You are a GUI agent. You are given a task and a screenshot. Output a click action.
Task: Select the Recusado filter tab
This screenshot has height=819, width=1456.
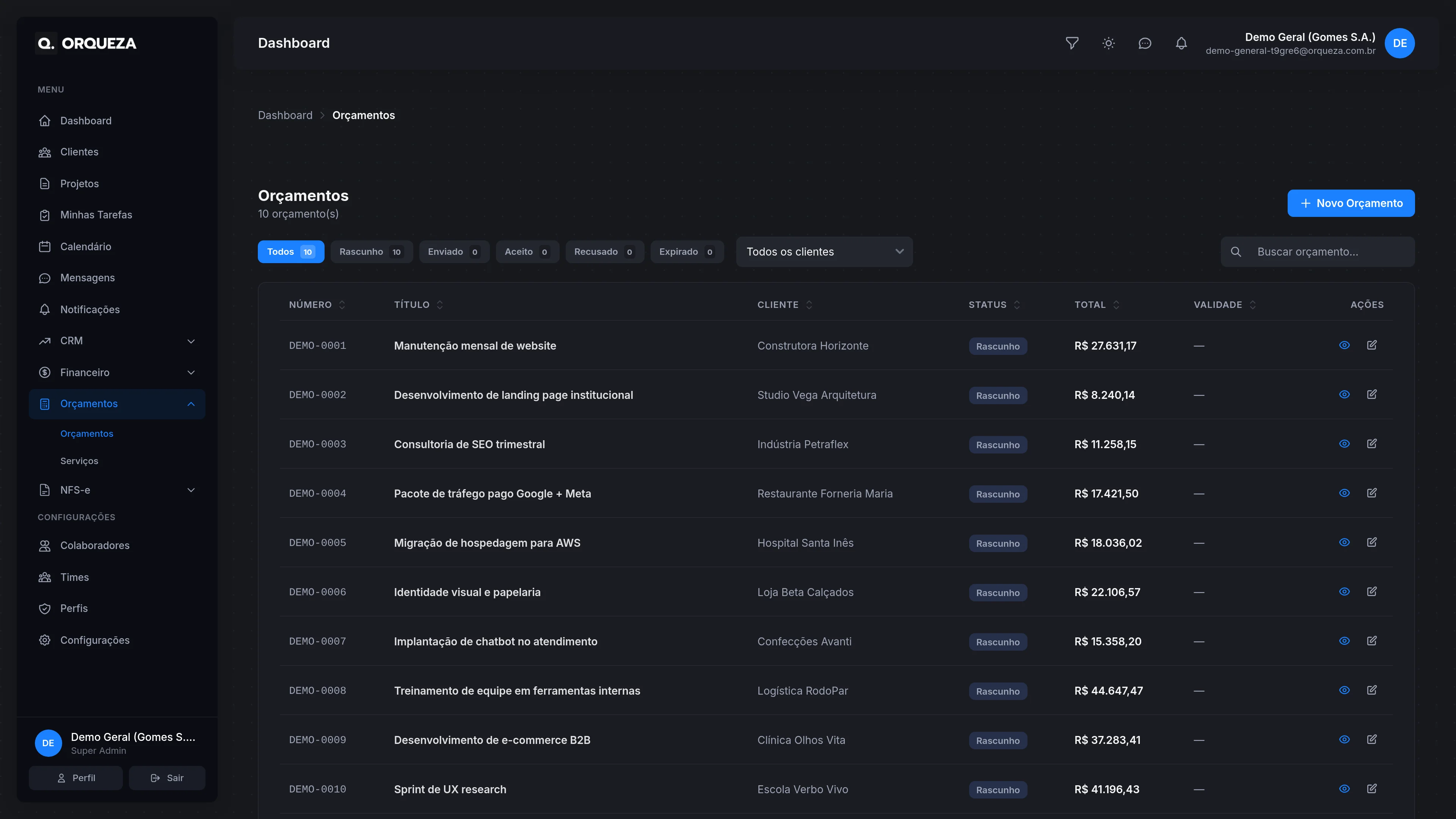604,251
